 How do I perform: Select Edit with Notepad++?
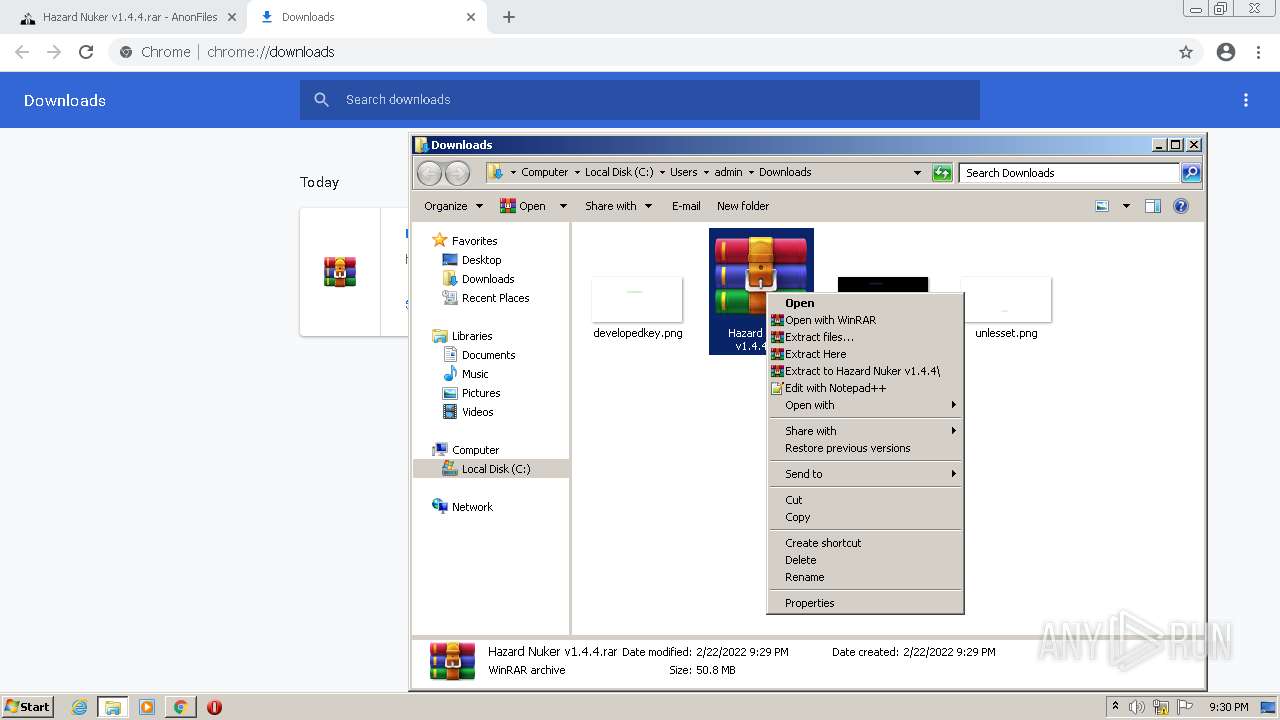(865, 388)
